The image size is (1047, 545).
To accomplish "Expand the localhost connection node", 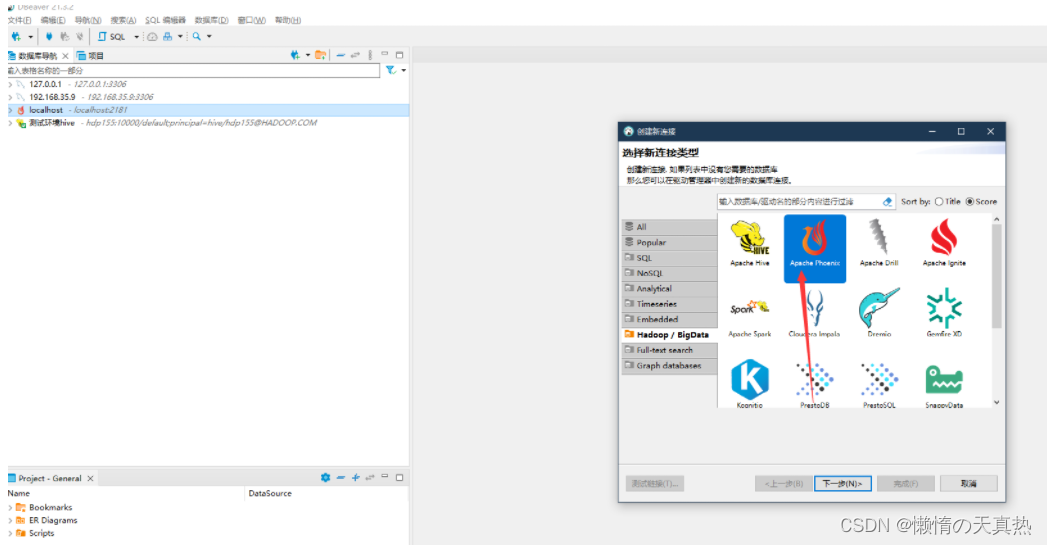I will point(10,110).
